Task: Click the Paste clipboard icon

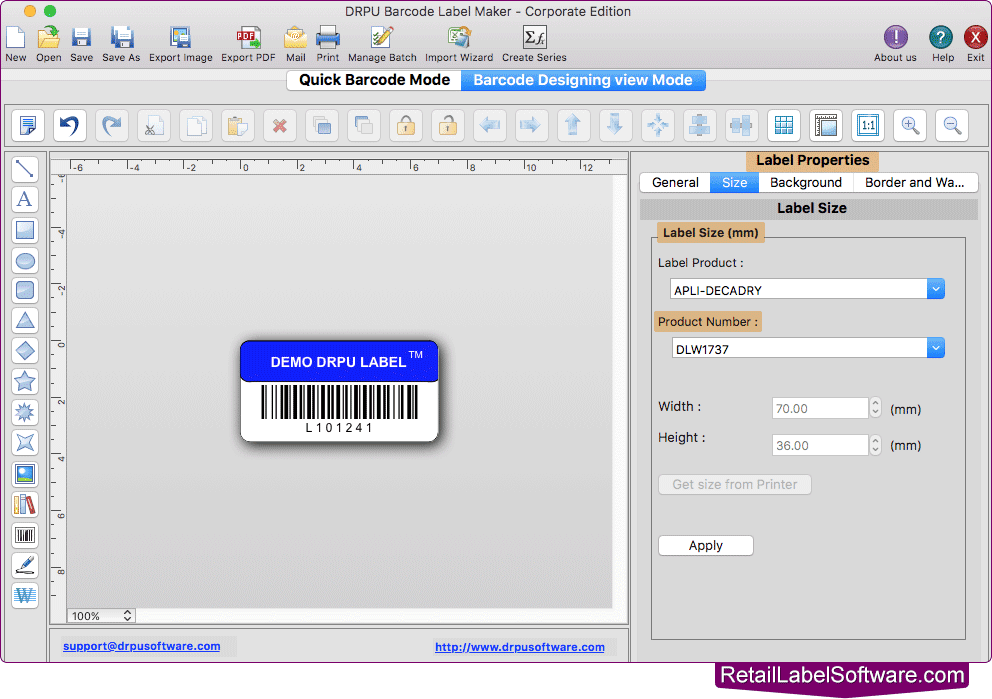Action: (238, 125)
